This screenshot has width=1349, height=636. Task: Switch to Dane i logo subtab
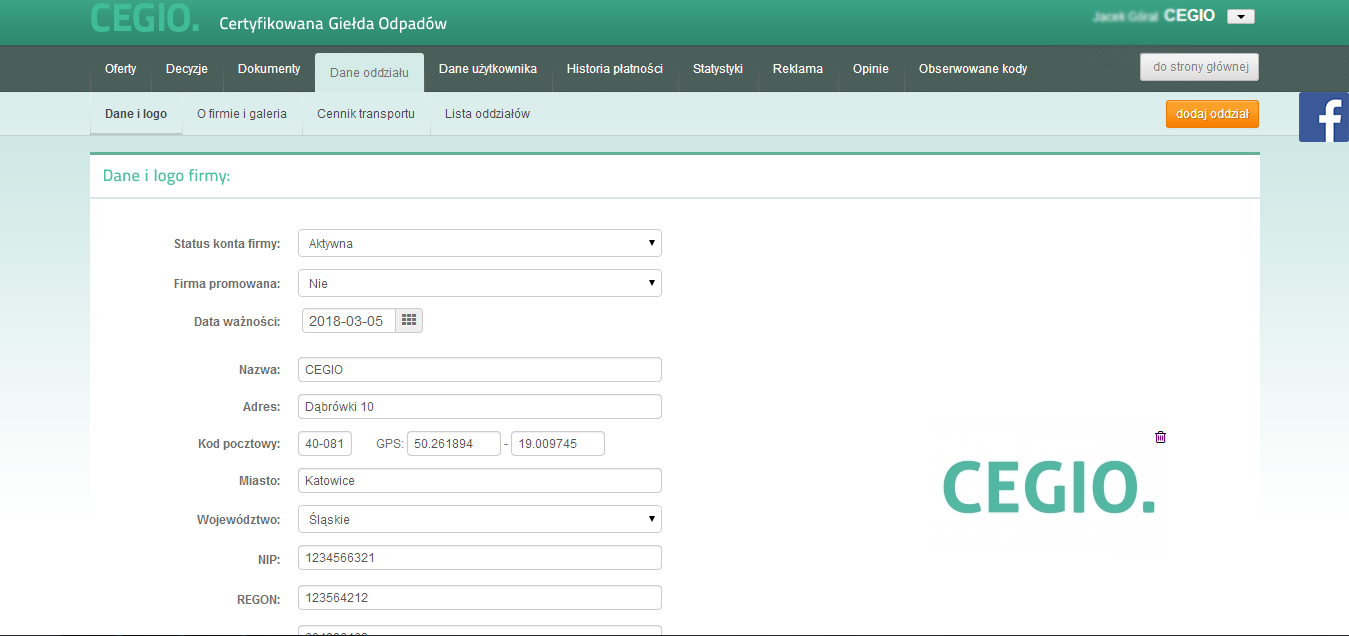pyautogui.click(x=136, y=114)
